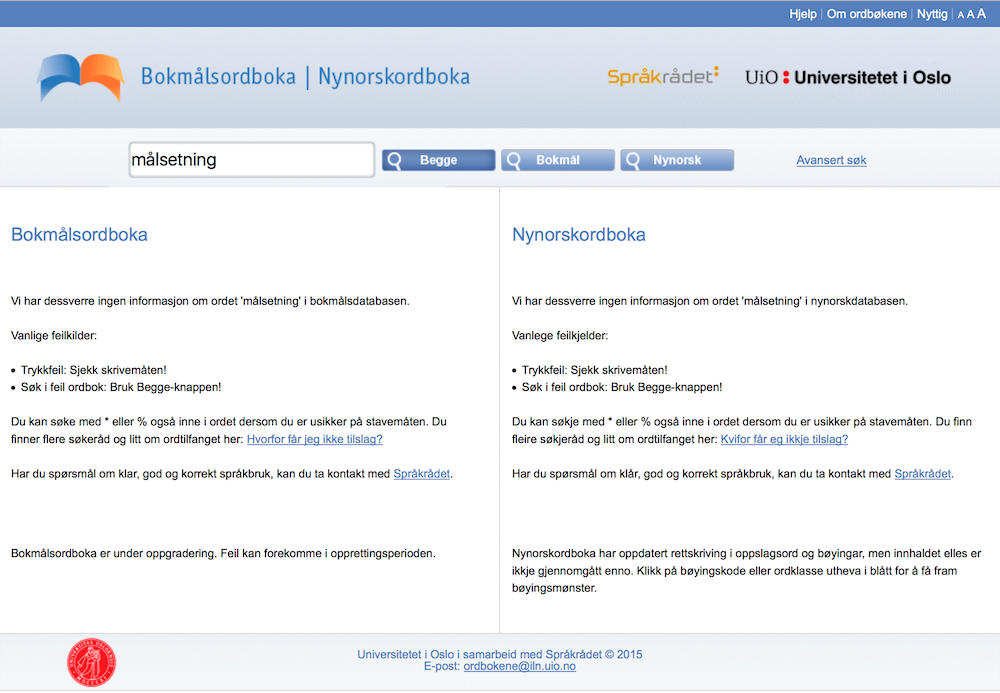Select the largest font size A
Image resolution: width=1000 pixels, height=693 pixels.
click(982, 14)
